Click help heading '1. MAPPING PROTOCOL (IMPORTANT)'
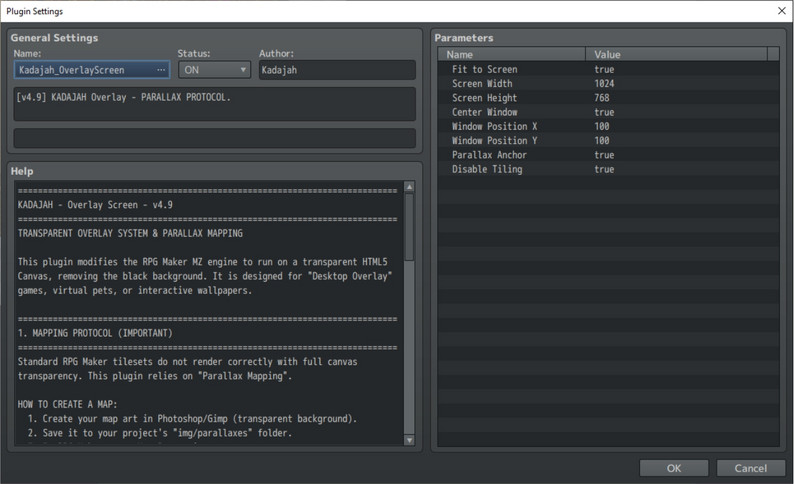Viewport: 794px width, 484px height. tap(95, 333)
